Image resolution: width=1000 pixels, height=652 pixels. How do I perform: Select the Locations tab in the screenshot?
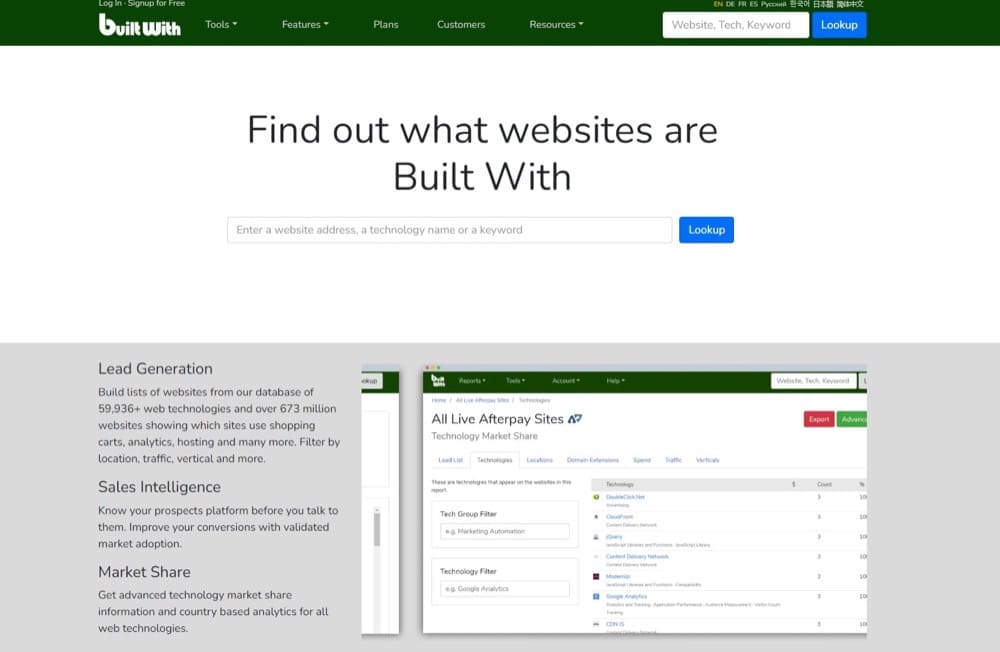(x=540, y=460)
